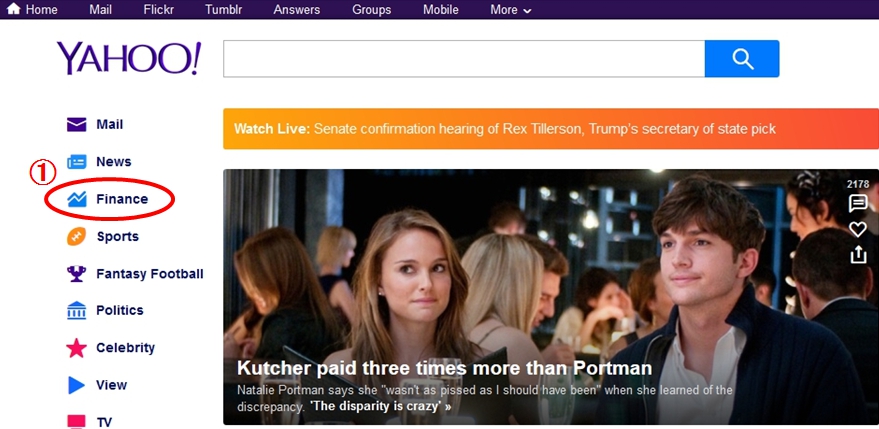Click the magnifying glass search button
The image size is (879, 429).
click(742, 58)
